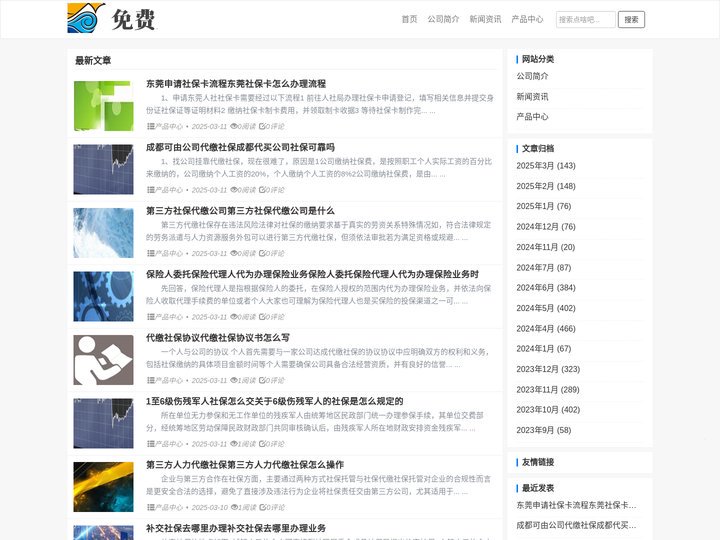Click category list icon under 代缴社保协议 article

pos(150,380)
